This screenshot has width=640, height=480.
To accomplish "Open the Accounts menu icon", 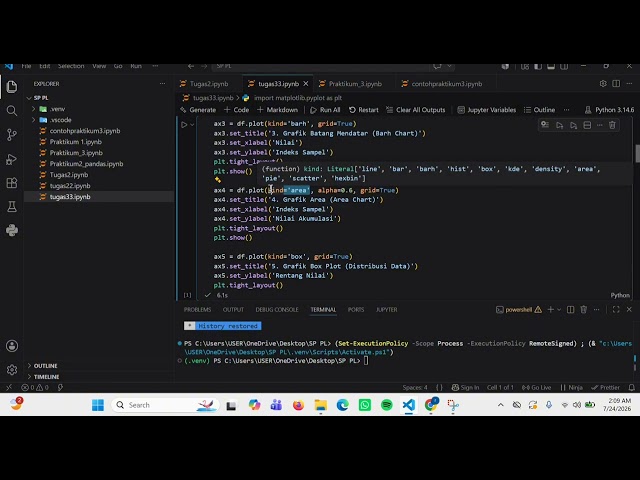I will 12,346.
